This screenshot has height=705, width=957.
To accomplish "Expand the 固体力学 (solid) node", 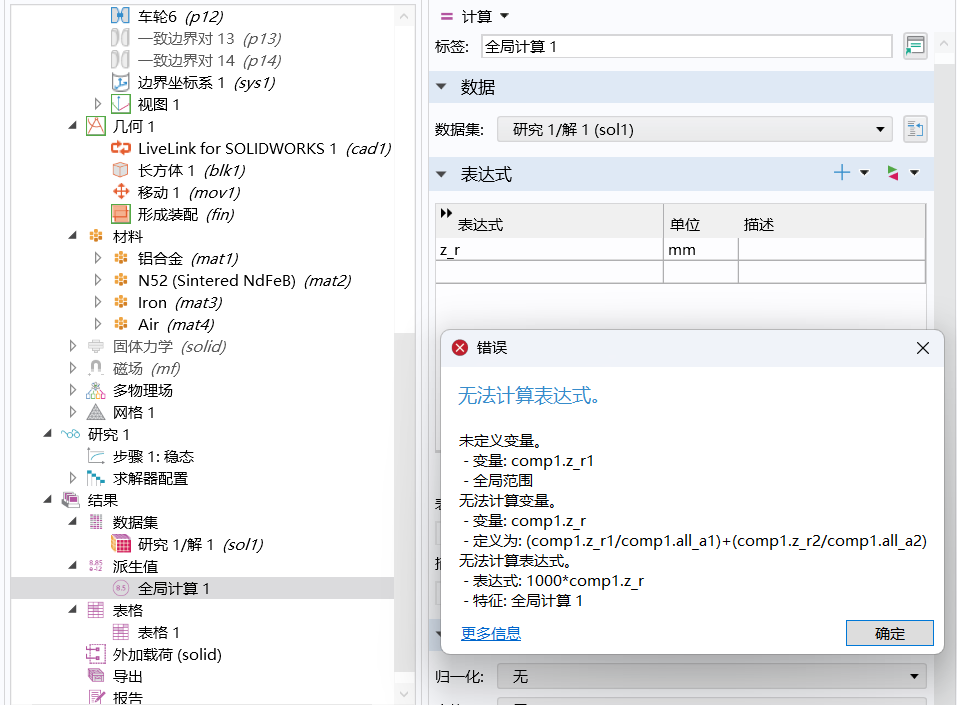I will click(73, 346).
